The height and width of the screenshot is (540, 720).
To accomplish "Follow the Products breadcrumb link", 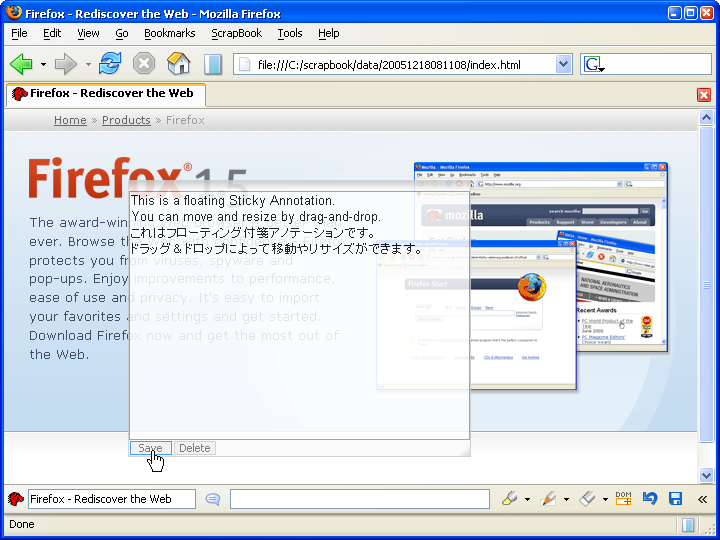I will pos(126,120).
